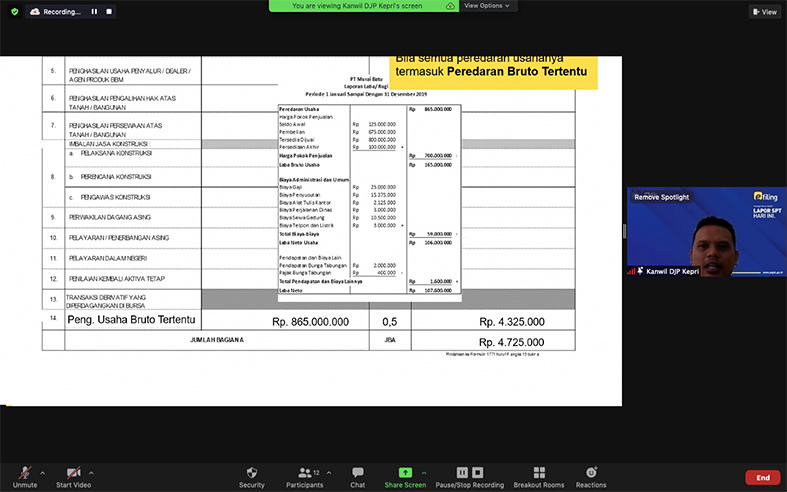Click the muted mic icon on Kanwil DJP Kepri
Viewport: 787px width, 492px height.
click(640, 271)
